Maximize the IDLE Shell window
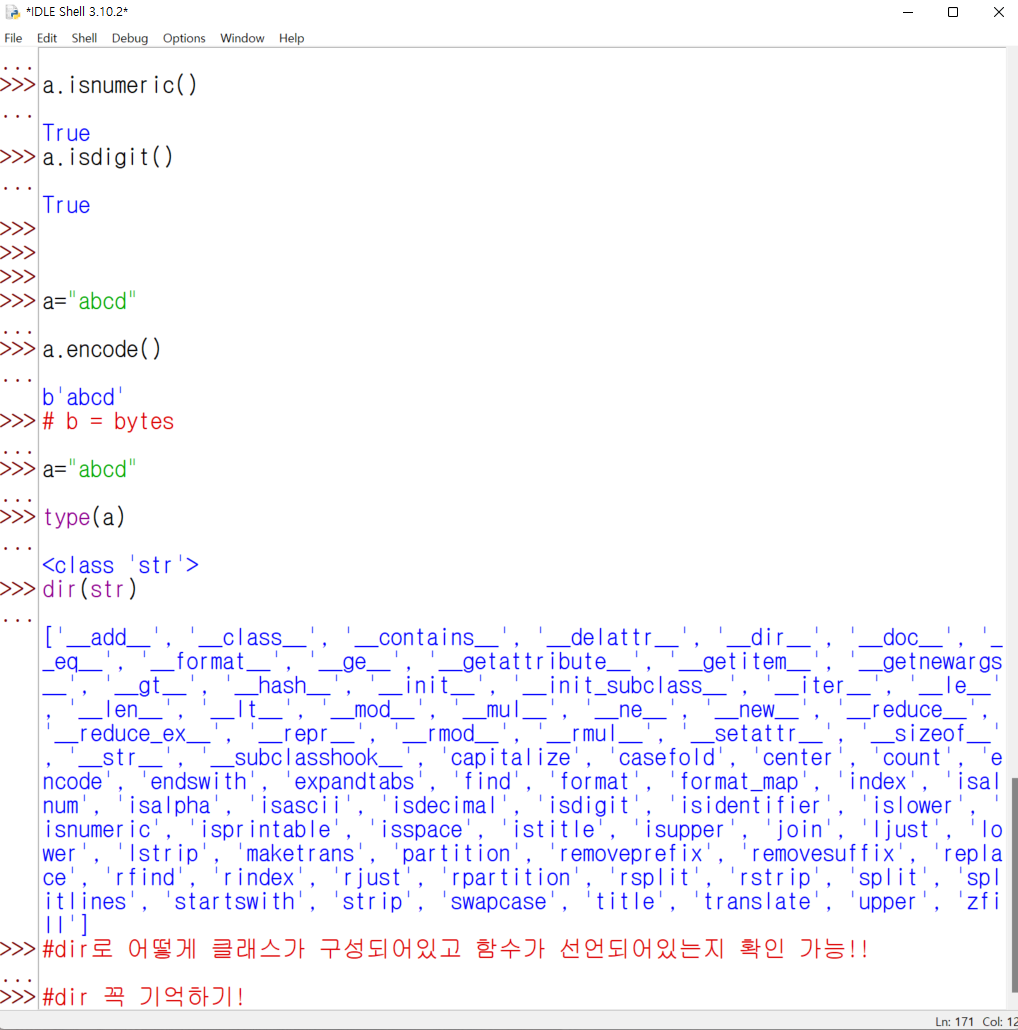 pos(953,12)
